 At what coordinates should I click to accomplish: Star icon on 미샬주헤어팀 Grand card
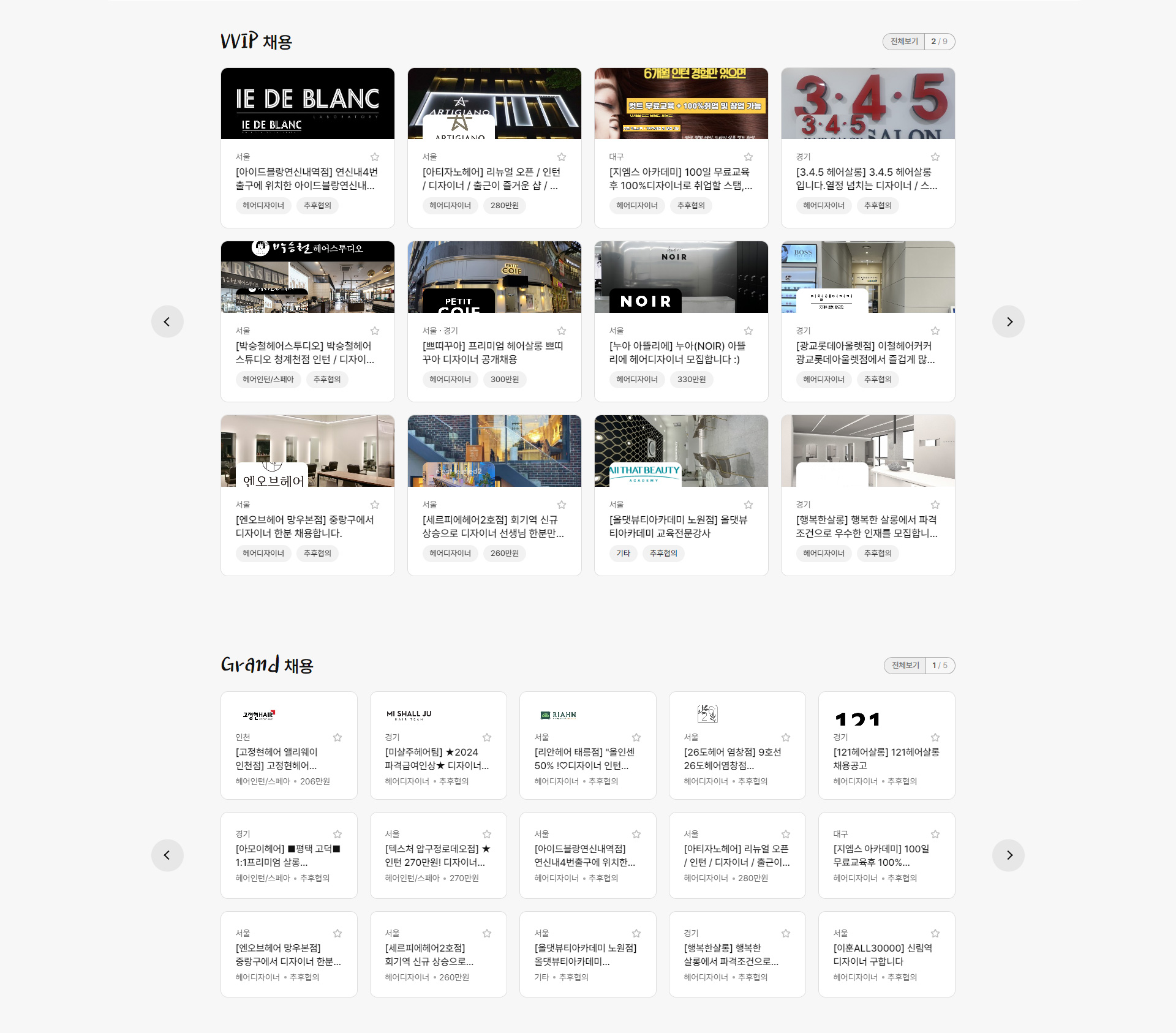coord(487,737)
